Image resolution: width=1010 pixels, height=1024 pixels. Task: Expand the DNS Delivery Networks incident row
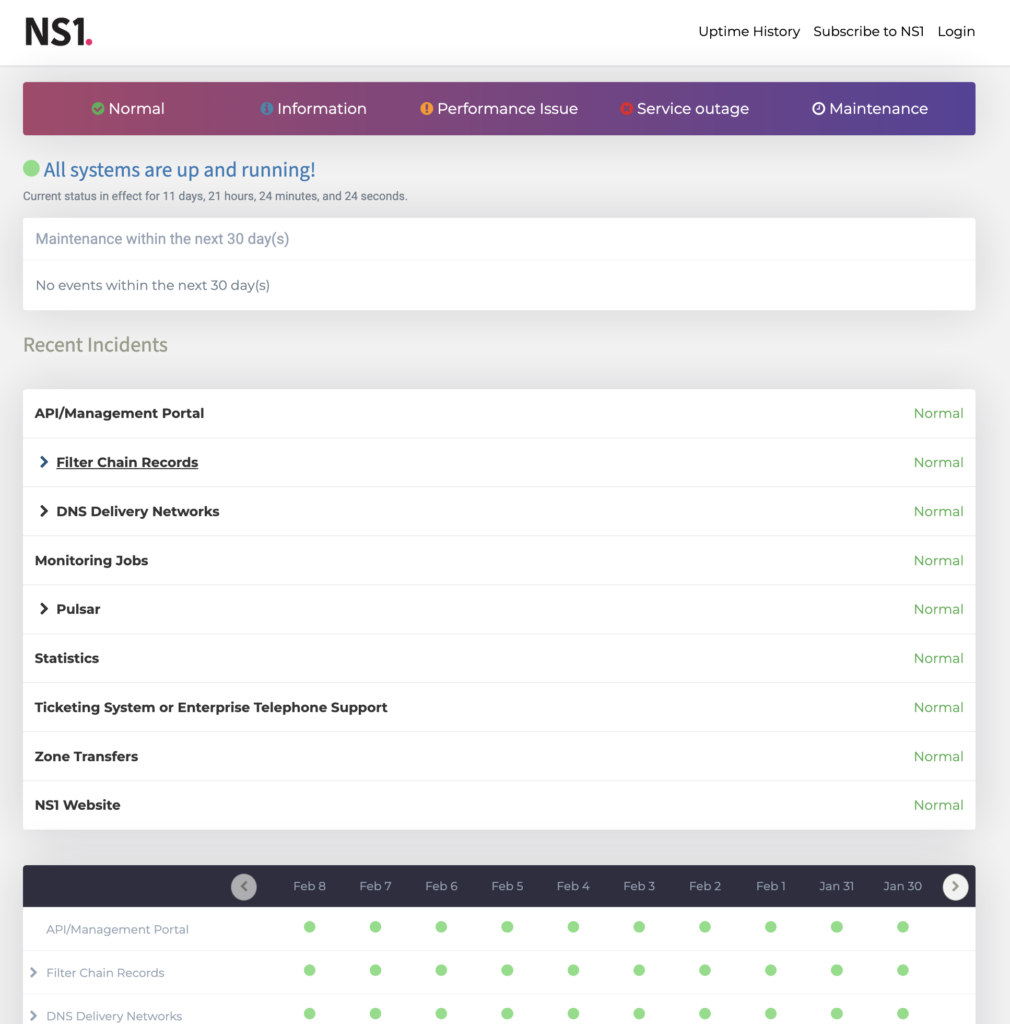point(43,511)
